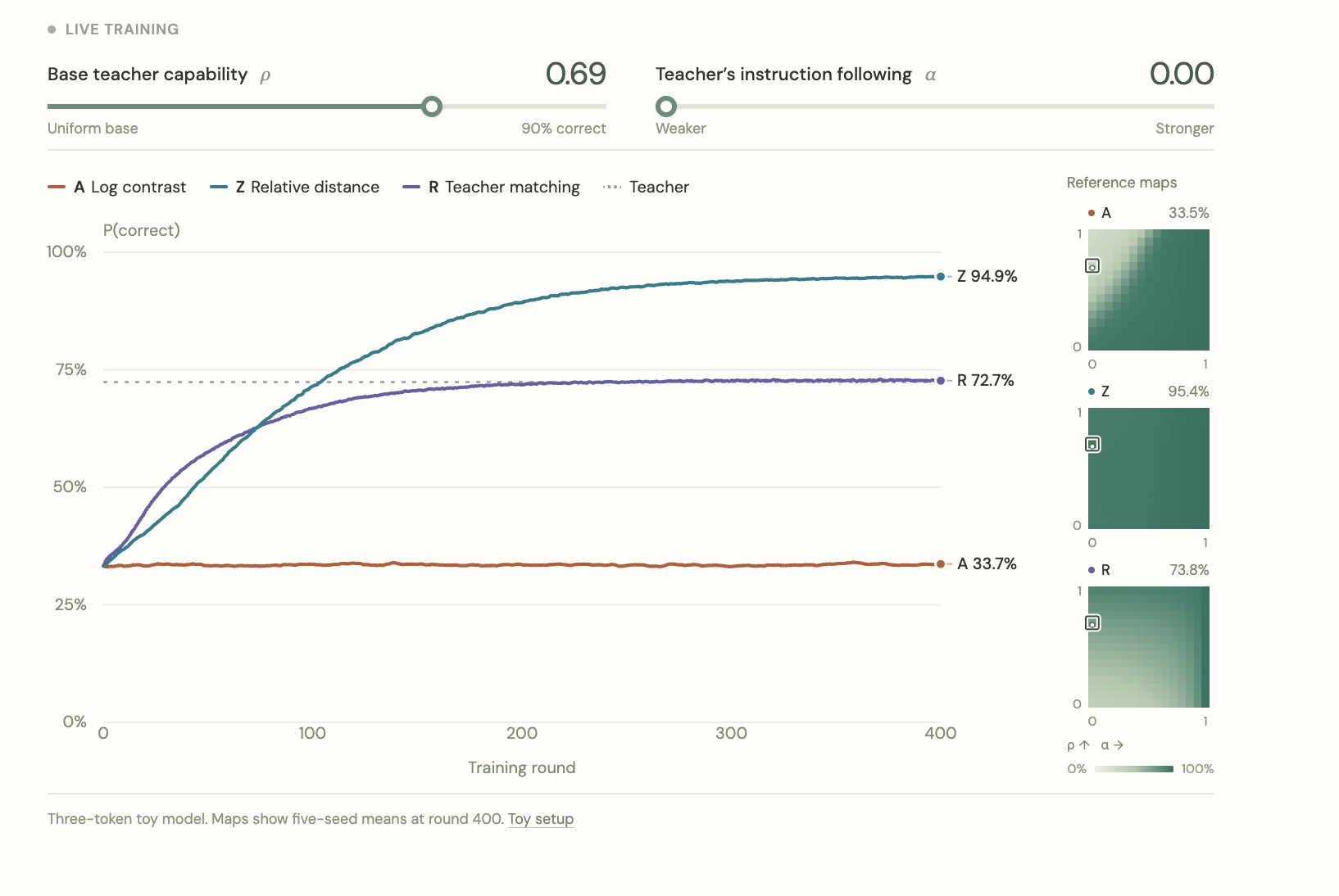
Task: Click the square marker on map A
Action: 1092,266
